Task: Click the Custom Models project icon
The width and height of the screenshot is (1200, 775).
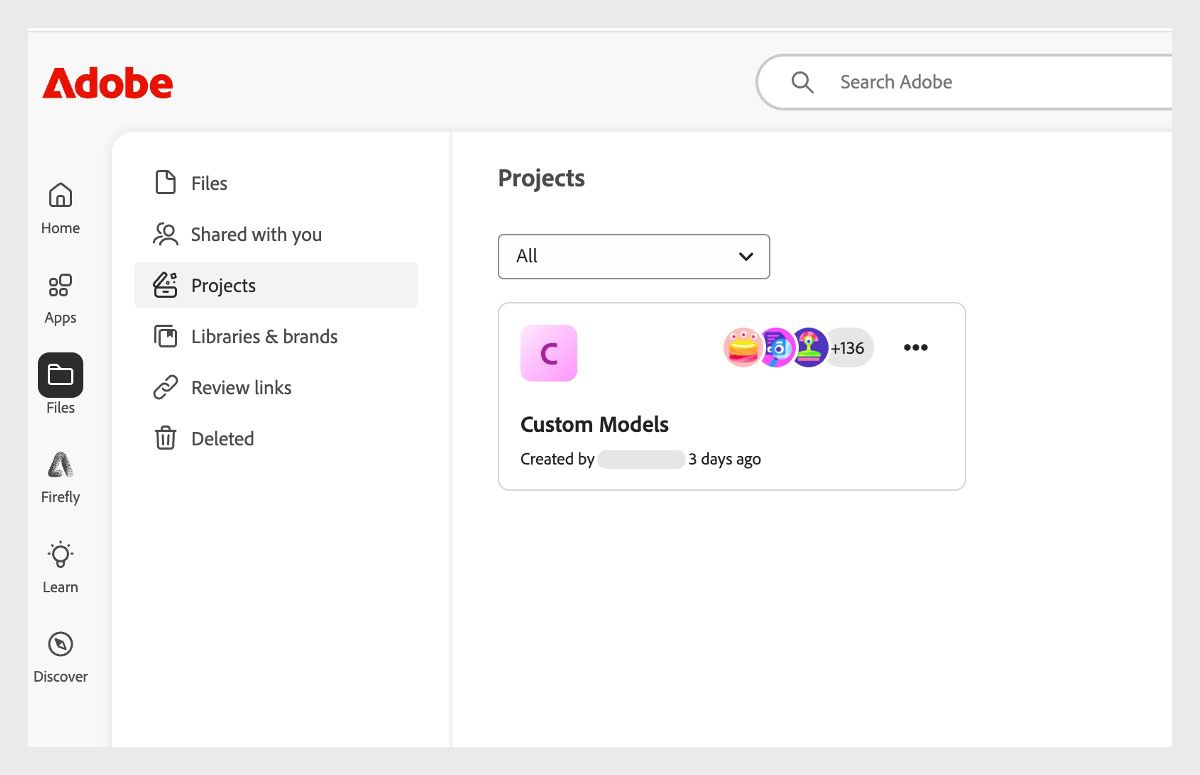Action: (549, 353)
